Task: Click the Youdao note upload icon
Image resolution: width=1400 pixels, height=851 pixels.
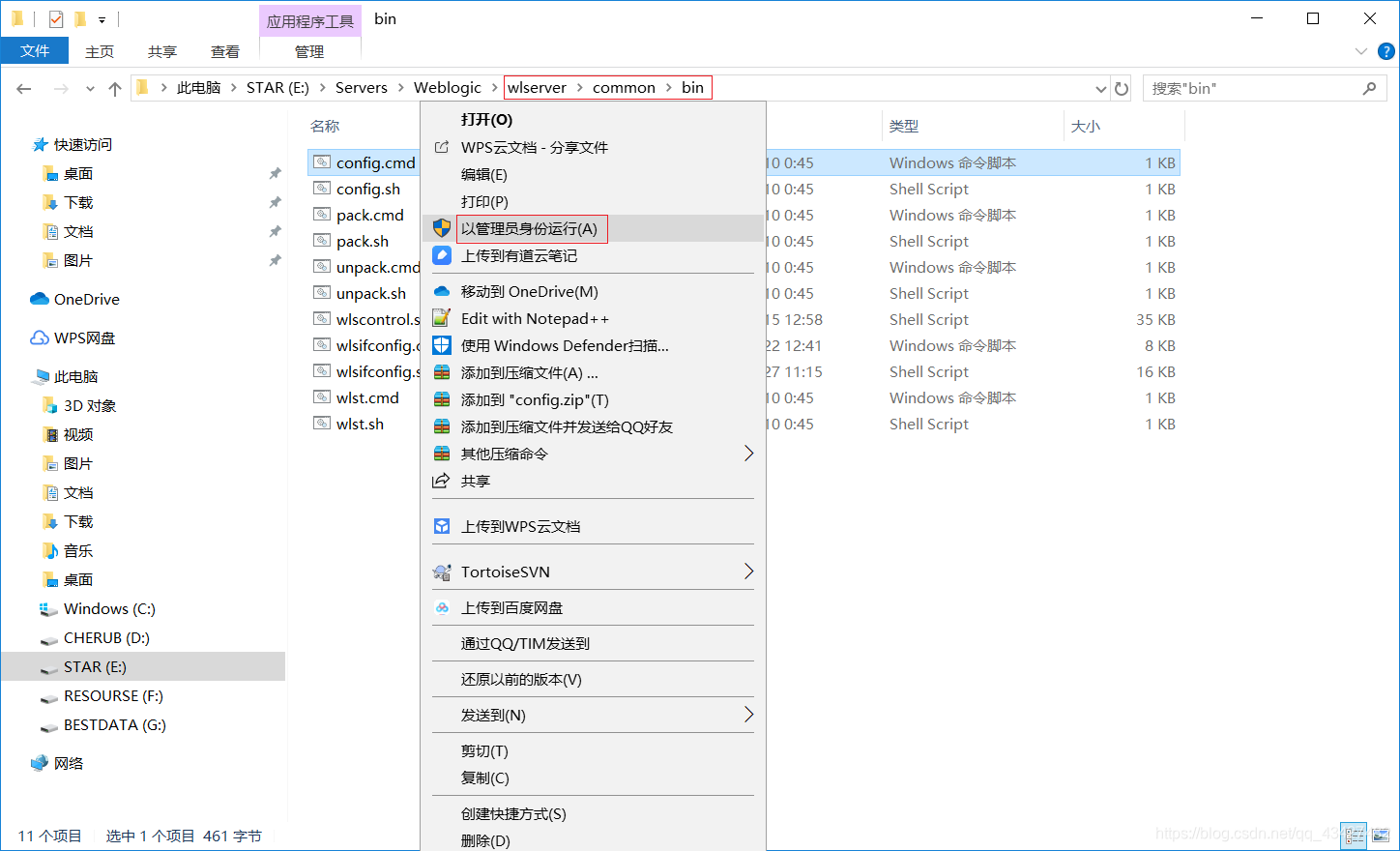Action: coord(442,255)
